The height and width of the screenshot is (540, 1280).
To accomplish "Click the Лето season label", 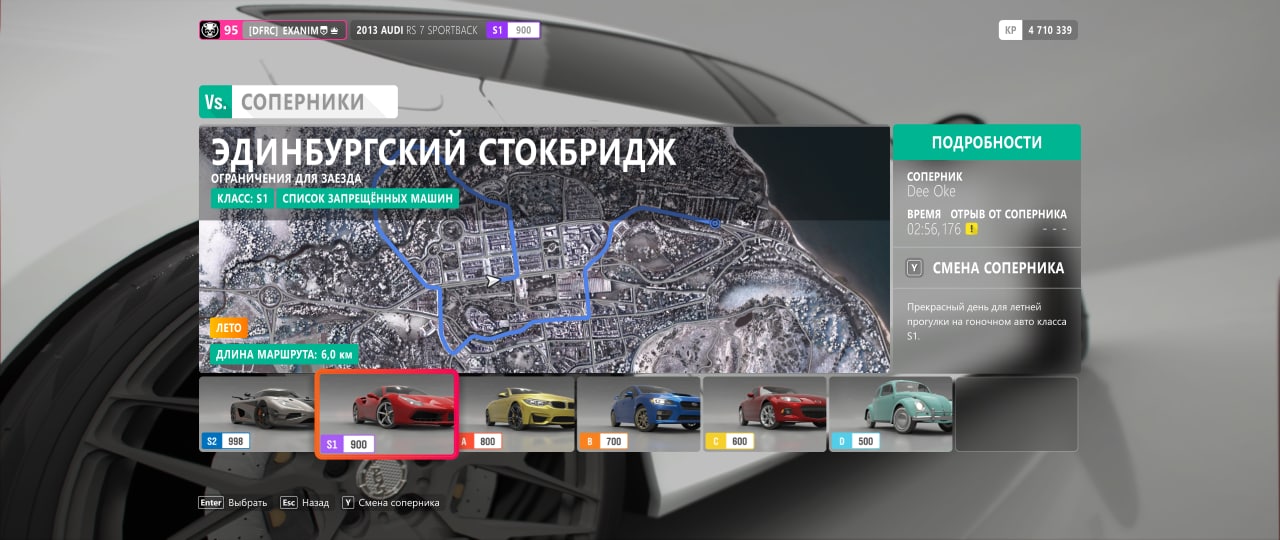I will pyautogui.click(x=228, y=328).
